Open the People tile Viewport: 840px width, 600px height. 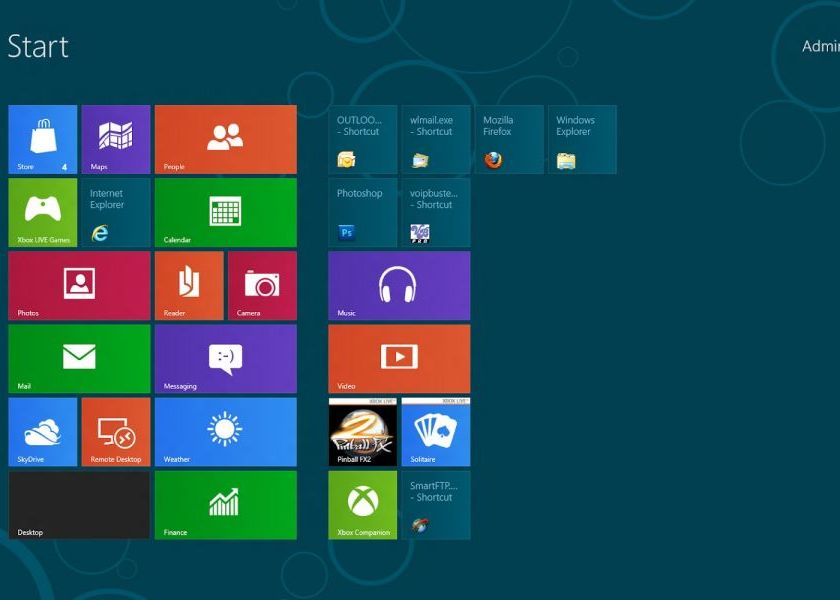(225, 139)
